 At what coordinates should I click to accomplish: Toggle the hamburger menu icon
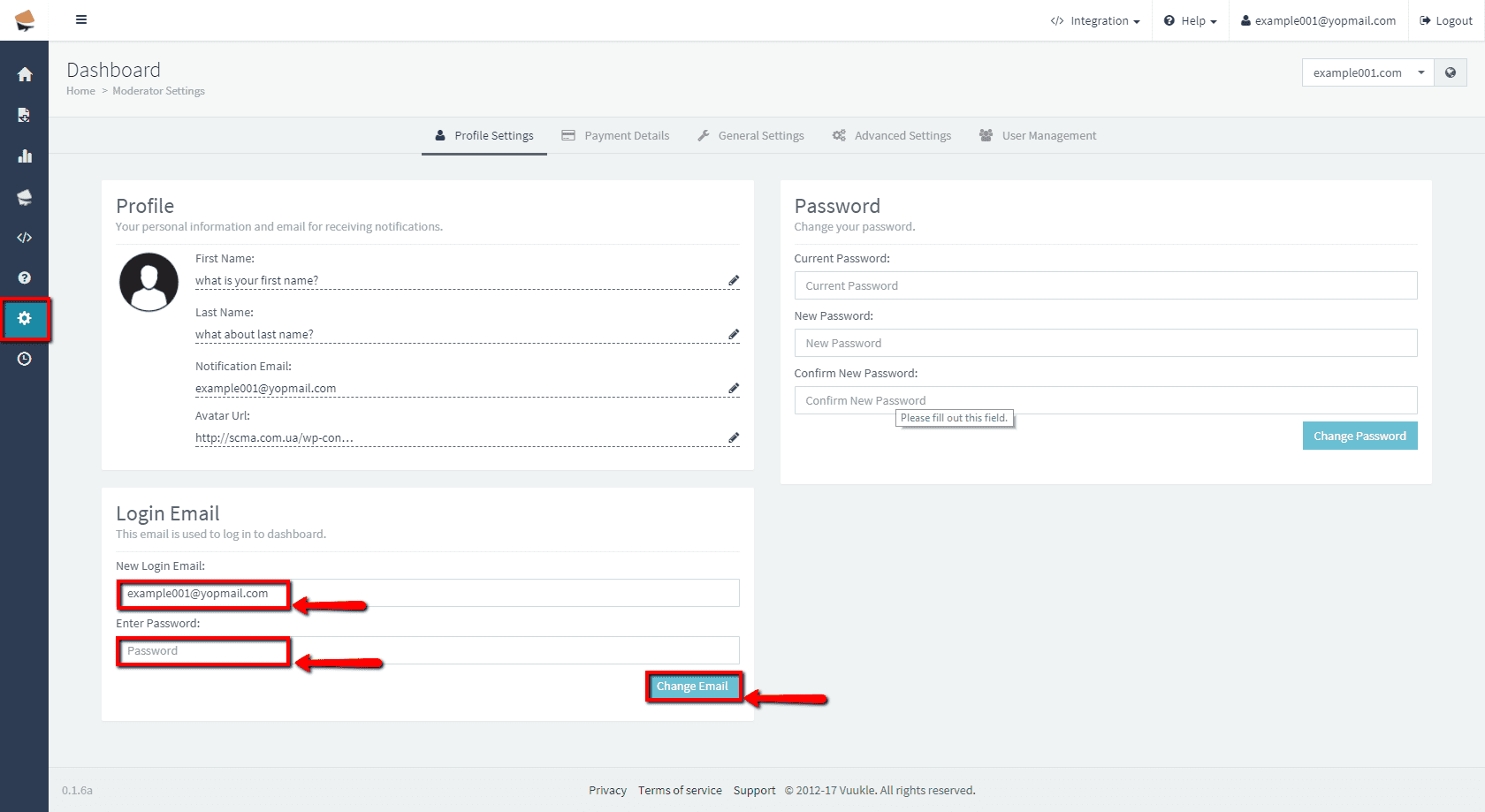click(81, 19)
